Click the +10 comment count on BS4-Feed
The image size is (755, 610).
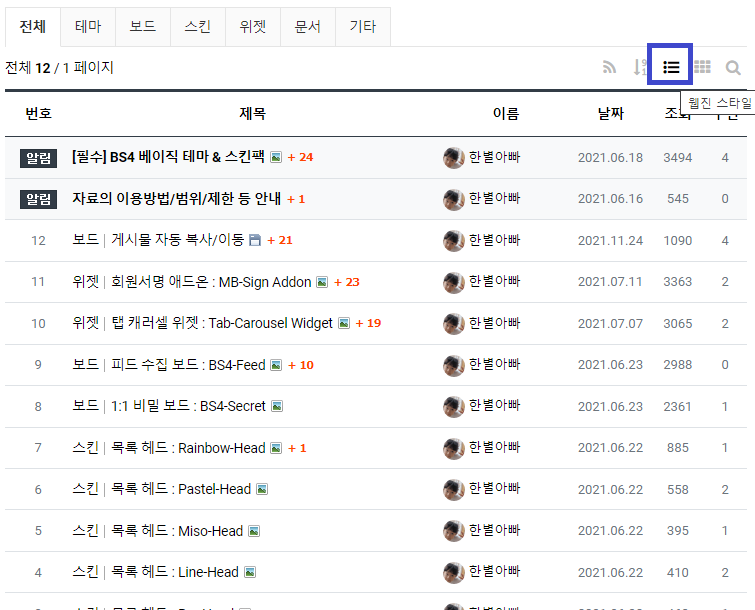click(300, 365)
